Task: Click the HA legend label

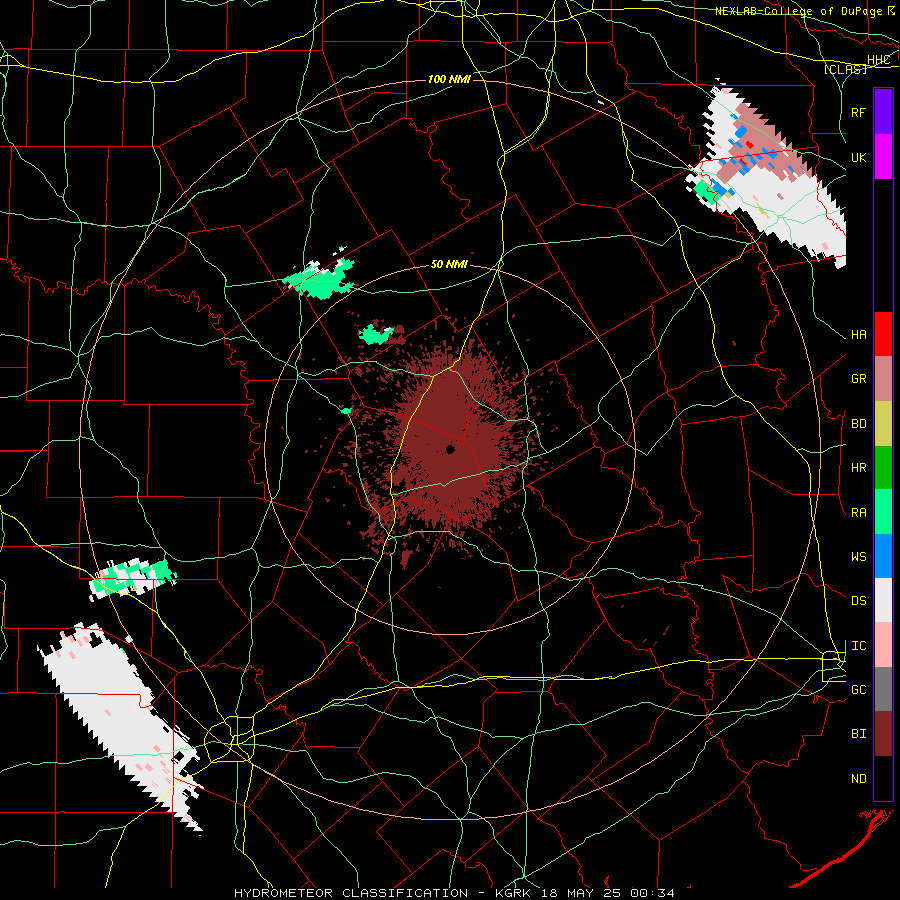Action: pyautogui.click(x=859, y=335)
